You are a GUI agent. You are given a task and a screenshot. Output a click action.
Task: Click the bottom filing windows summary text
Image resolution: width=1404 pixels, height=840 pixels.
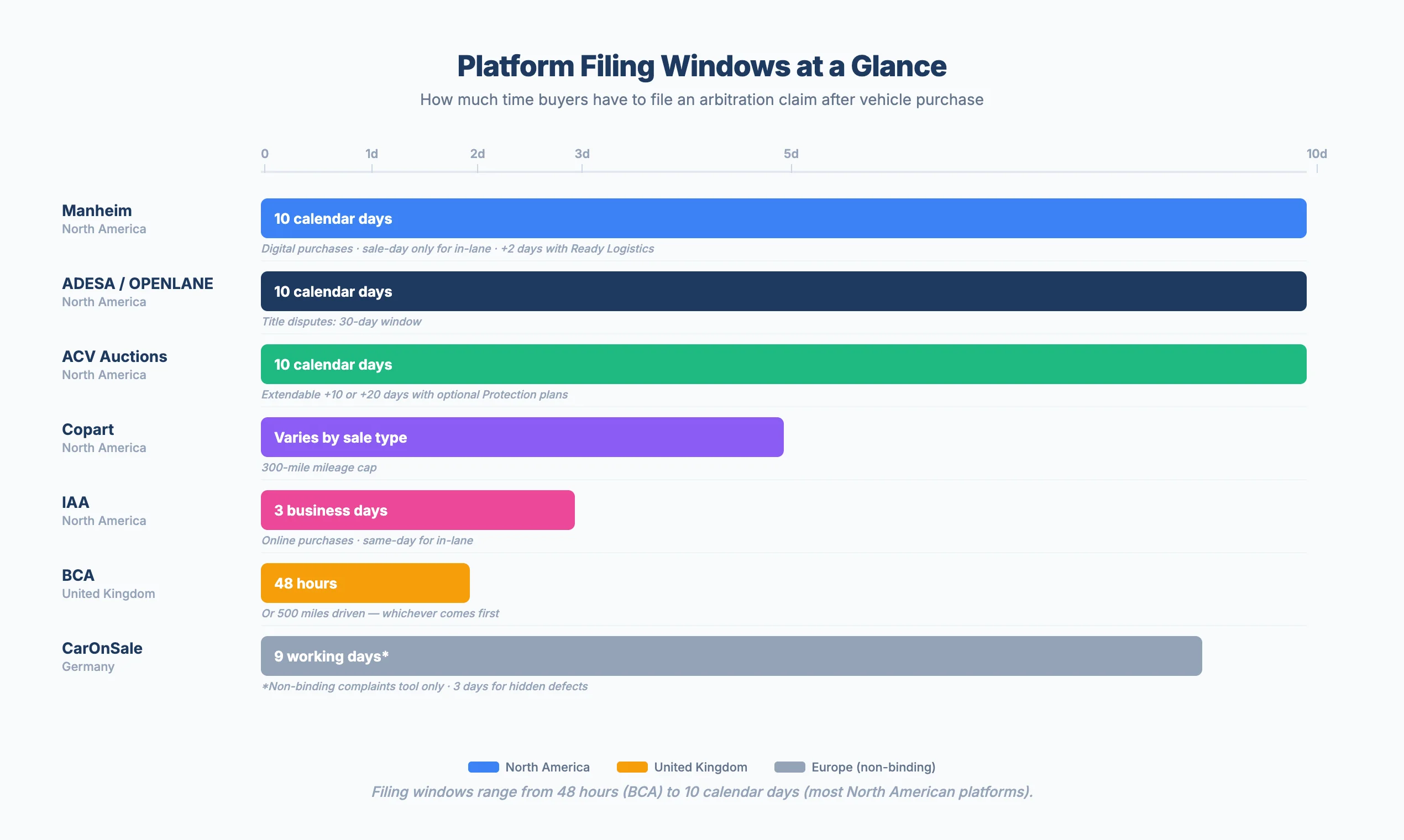click(x=702, y=792)
